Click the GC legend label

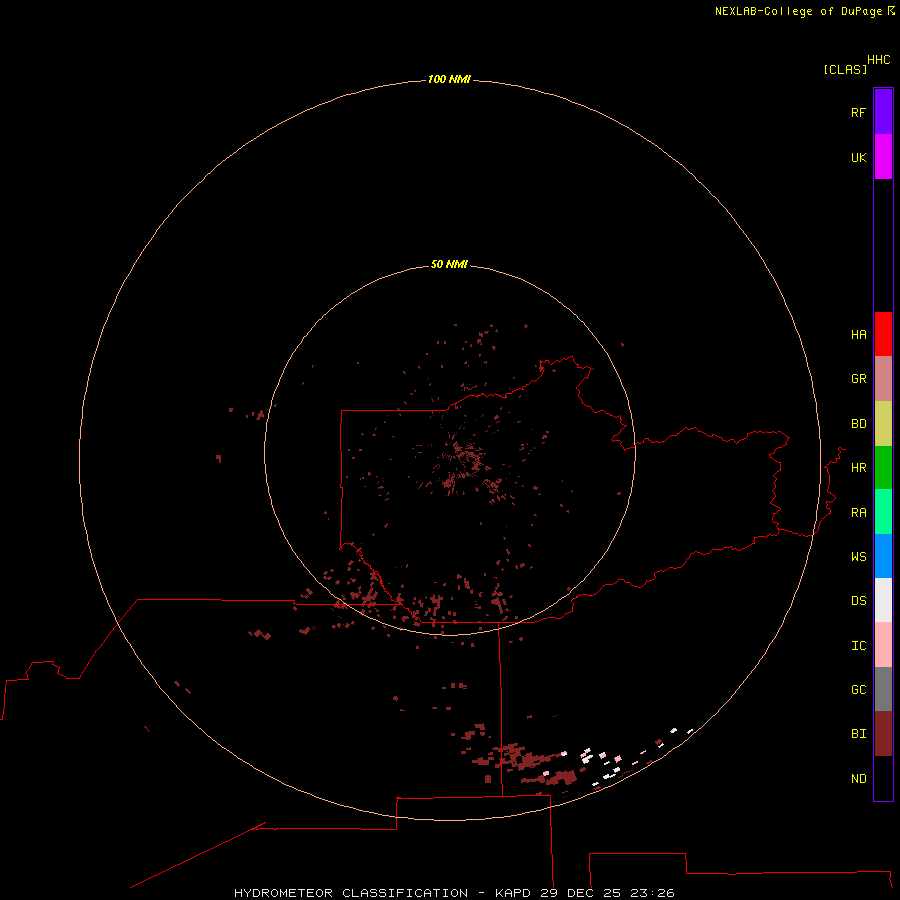point(858,690)
